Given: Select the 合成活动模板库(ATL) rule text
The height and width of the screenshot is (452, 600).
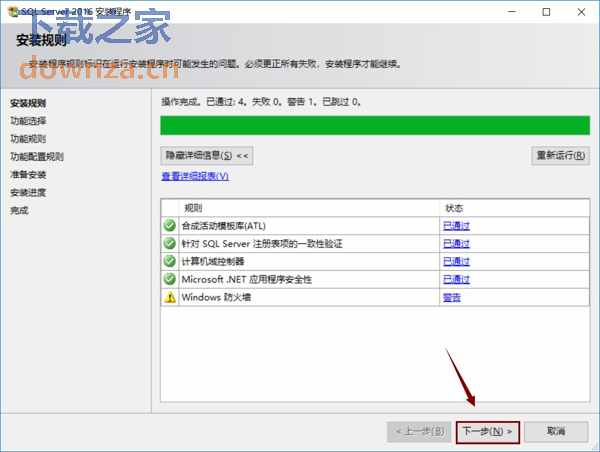Looking at the screenshot, I should coord(223,226).
